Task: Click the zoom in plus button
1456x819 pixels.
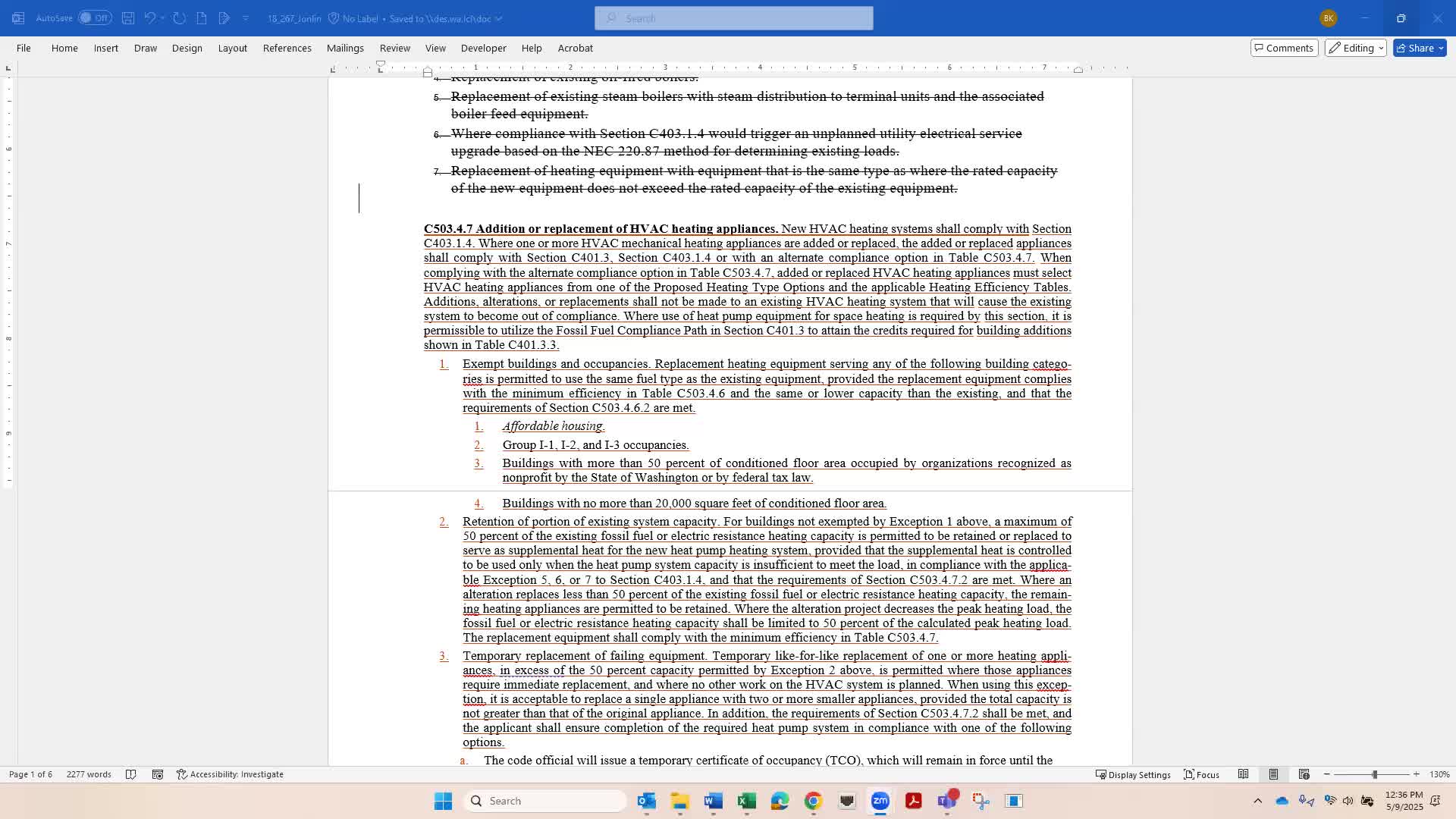Action: 1417,774
